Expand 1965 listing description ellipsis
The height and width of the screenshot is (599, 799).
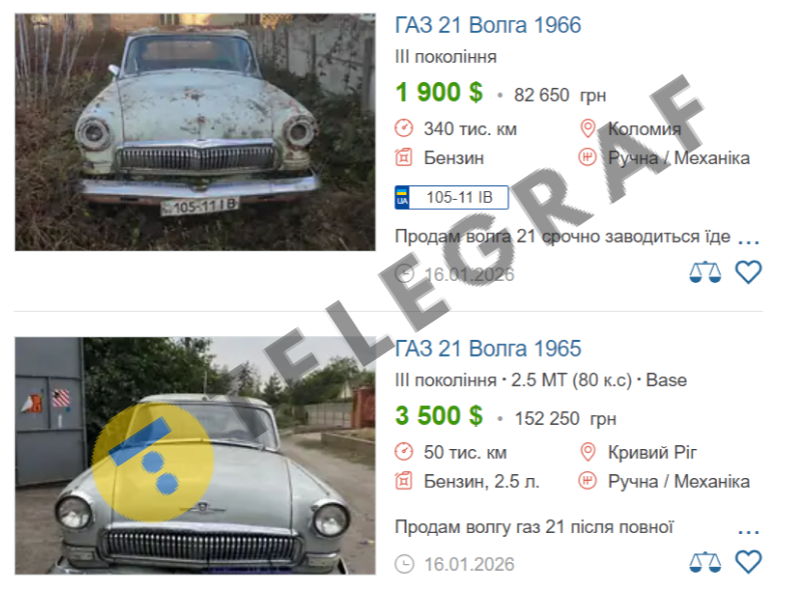click(x=749, y=531)
